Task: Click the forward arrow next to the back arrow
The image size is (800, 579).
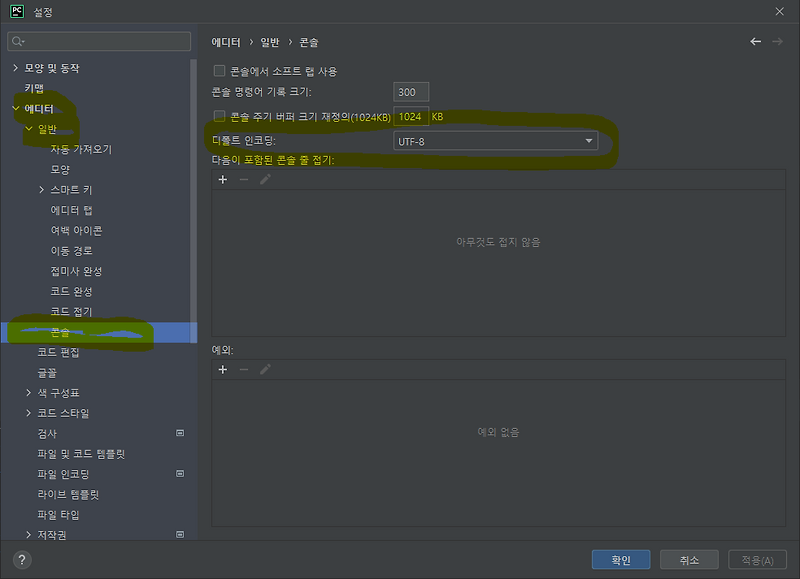Action: (x=779, y=42)
